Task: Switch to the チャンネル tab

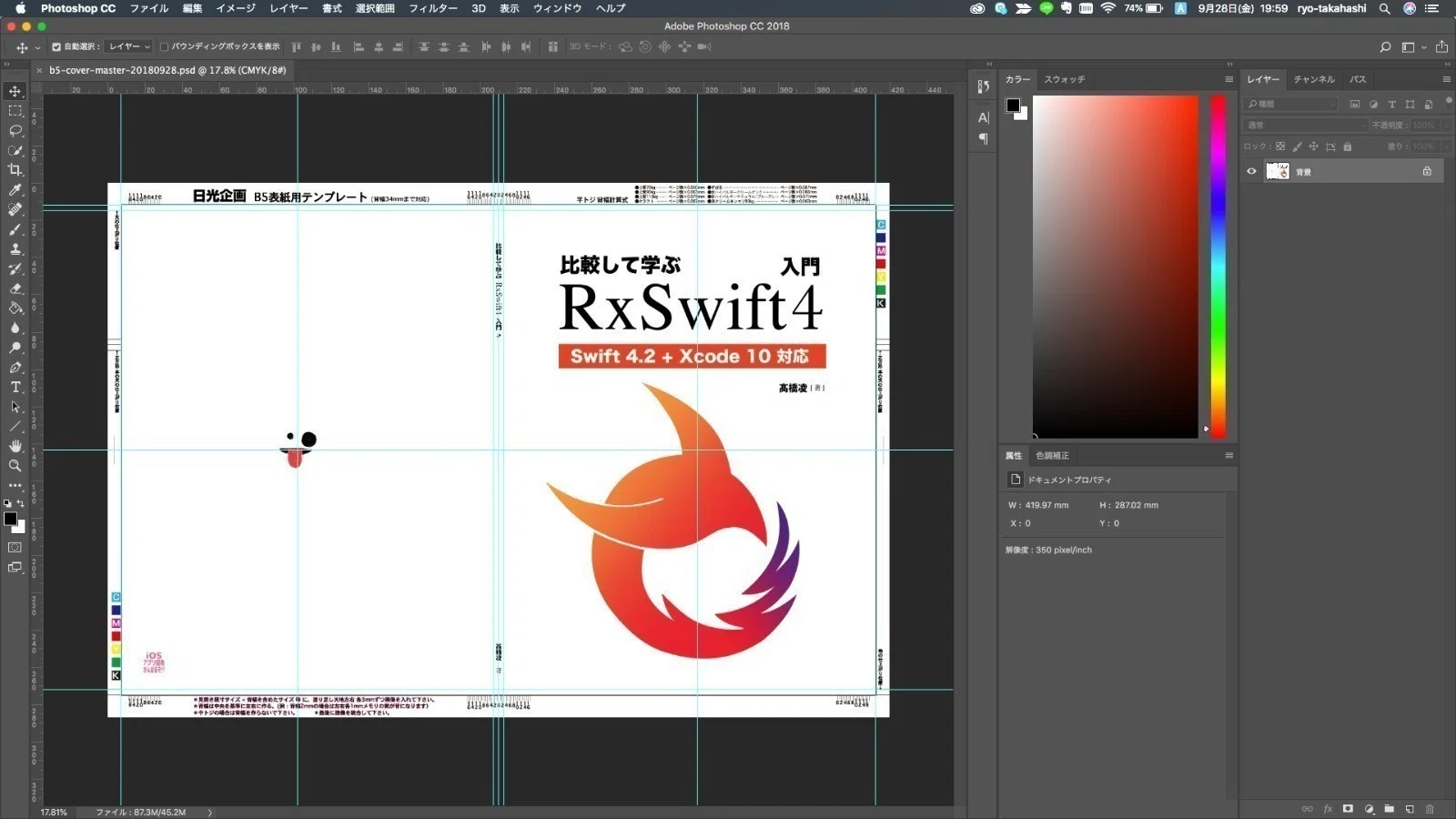Action: point(1314,79)
